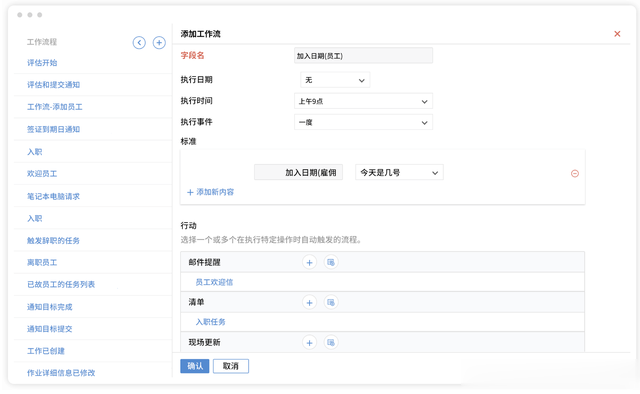Open the 执行时间 dropdown showing 上午9点
This screenshot has width=640, height=394.
point(363,101)
